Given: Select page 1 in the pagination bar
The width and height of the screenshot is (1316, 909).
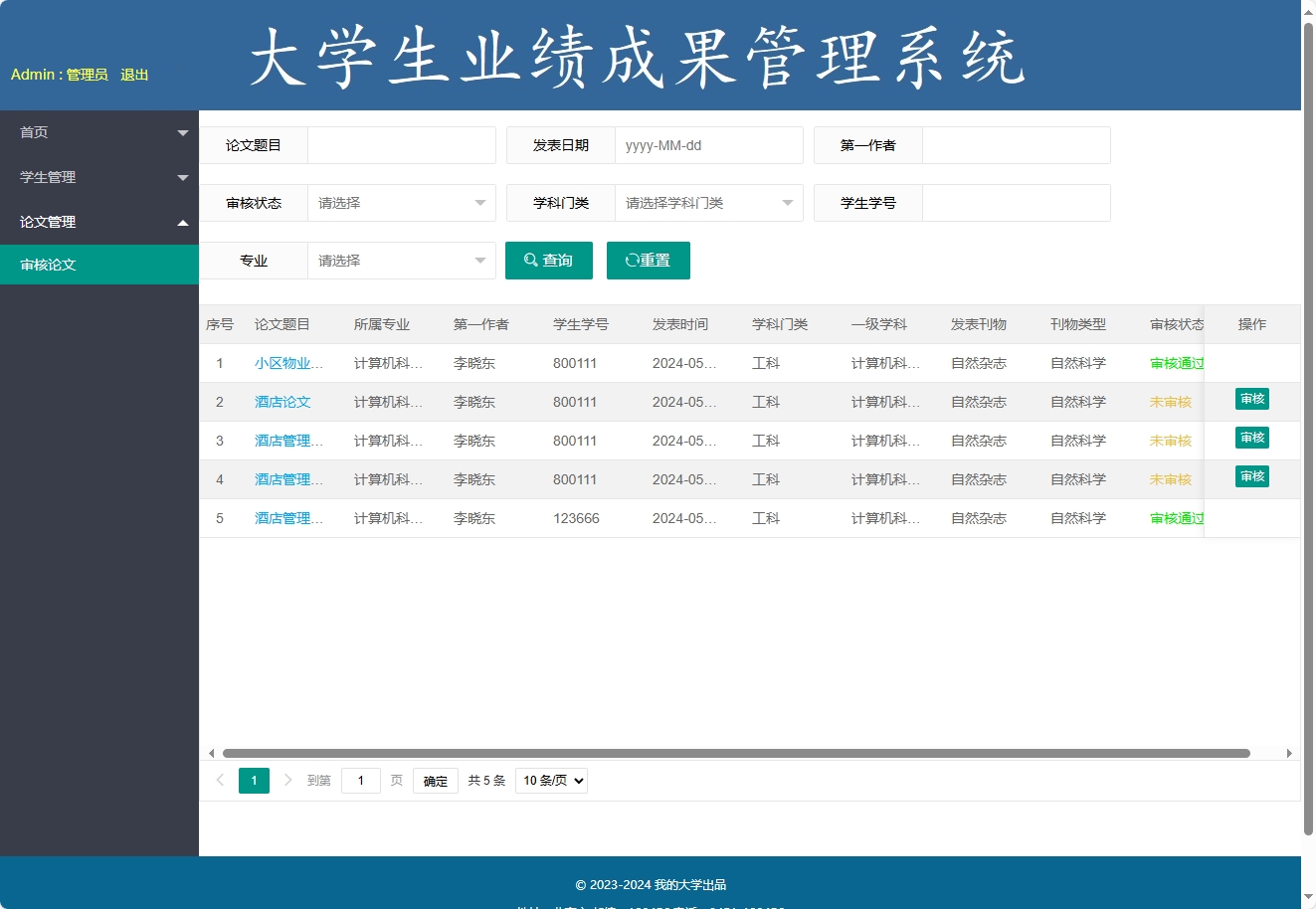Looking at the screenshot, I should 254,780.
